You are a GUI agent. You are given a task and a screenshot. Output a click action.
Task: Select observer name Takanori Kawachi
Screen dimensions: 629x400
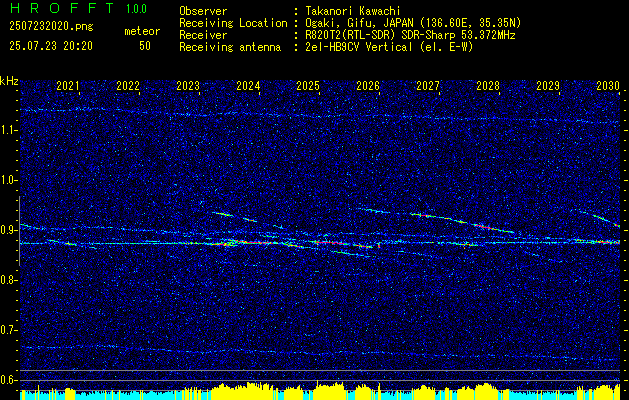[x=352, y=11]
